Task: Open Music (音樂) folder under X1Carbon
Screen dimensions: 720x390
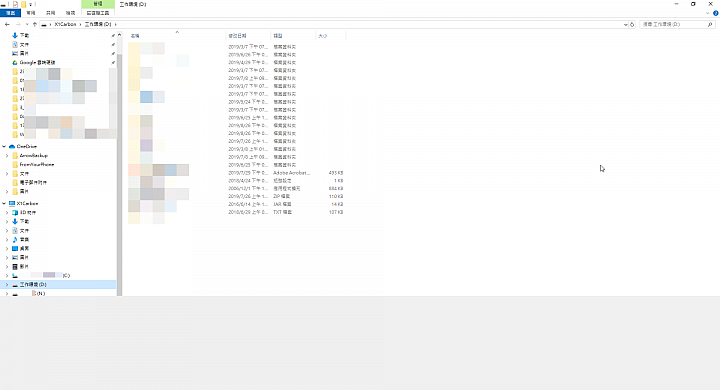Action: [x=24, y=240]
